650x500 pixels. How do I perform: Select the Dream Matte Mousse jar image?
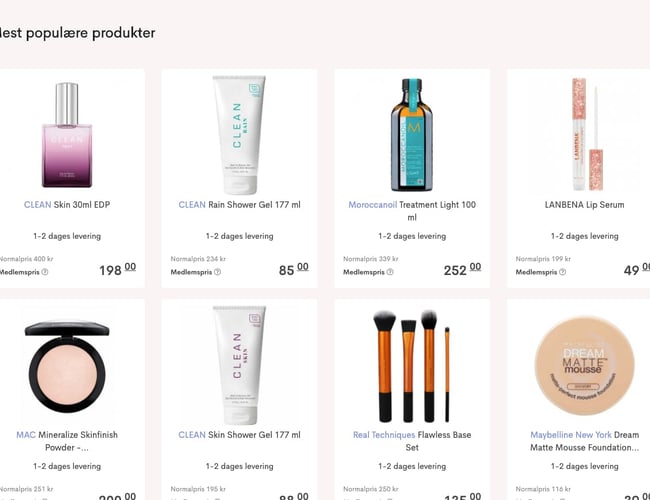click(x=584, y=365)
